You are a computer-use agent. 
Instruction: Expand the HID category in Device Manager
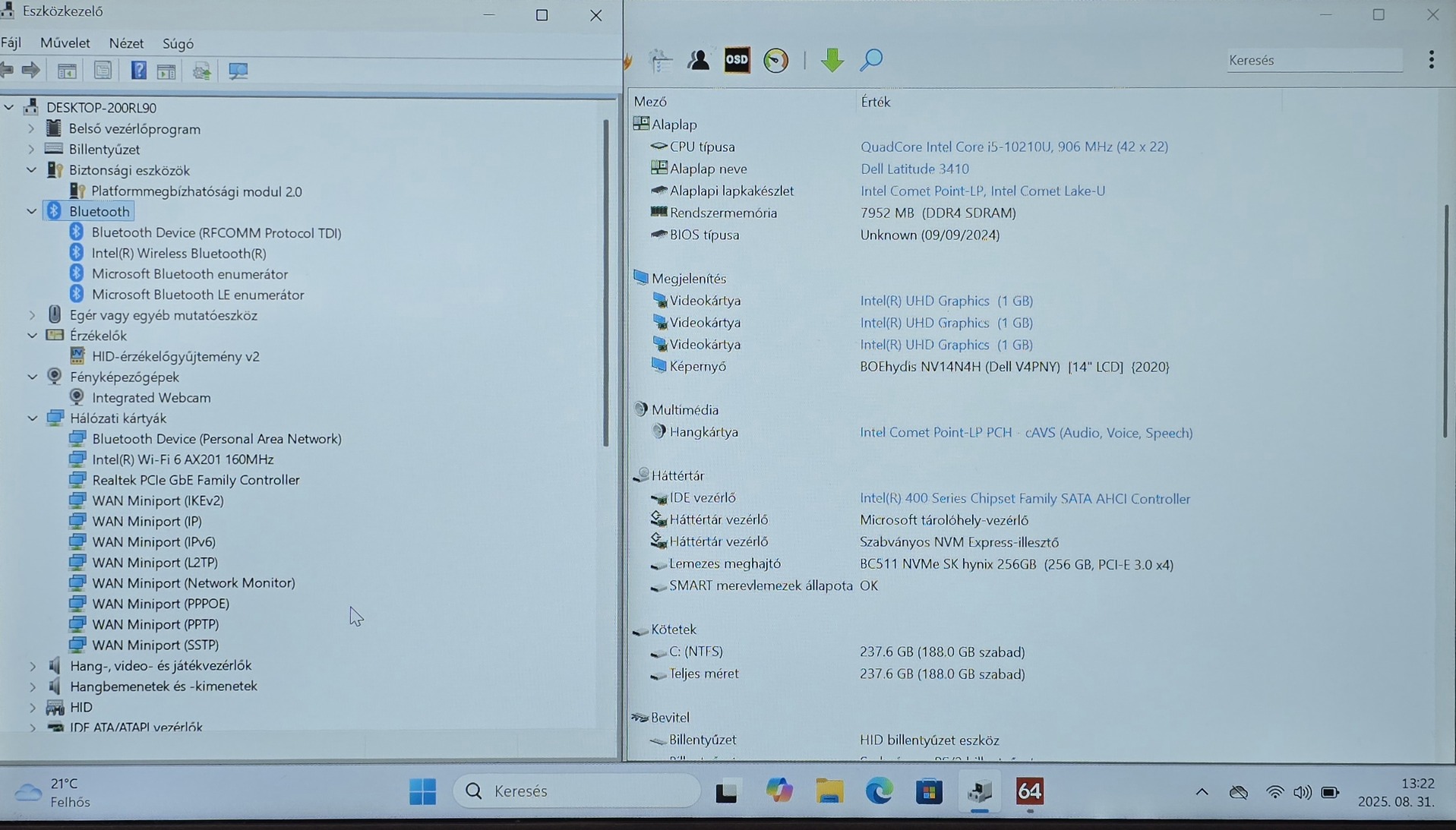pos(32,707)
